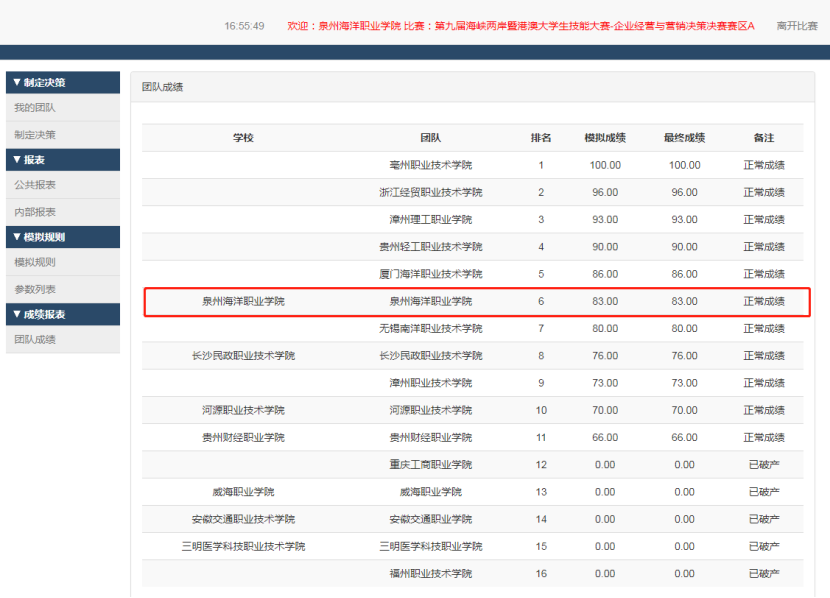Image resolution: width=830 pixels, height=598 pixels.
Task: Click the 最终成绩 column header
Action: (684, 138)
